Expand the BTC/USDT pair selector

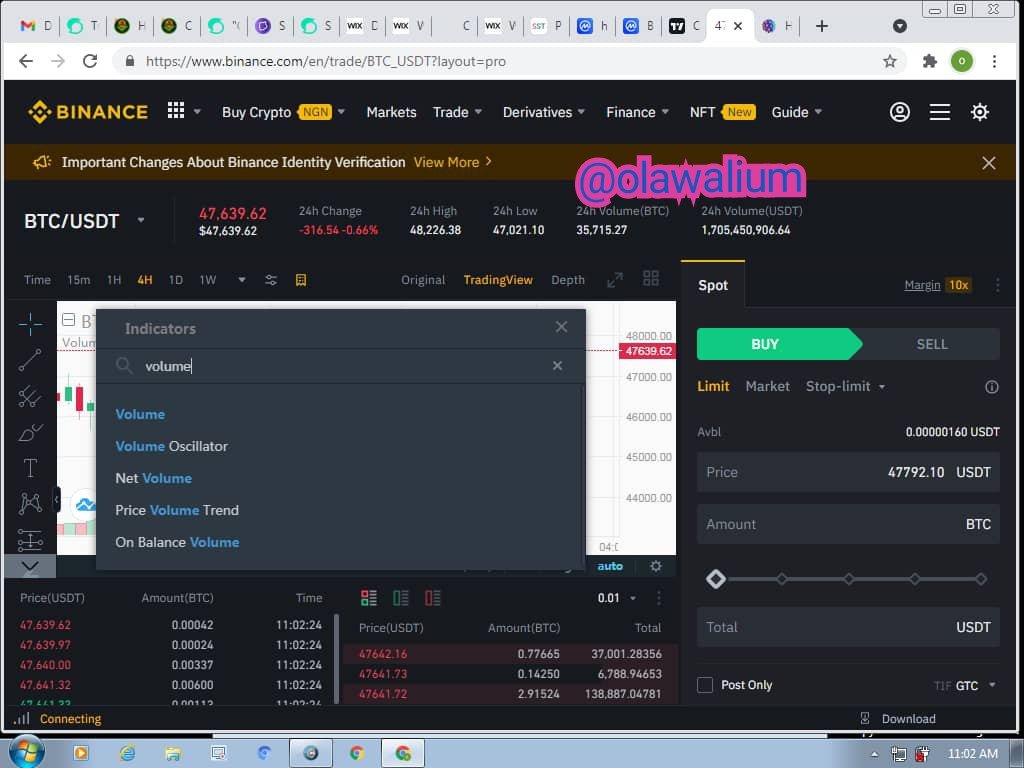click(x=140, y=220)
